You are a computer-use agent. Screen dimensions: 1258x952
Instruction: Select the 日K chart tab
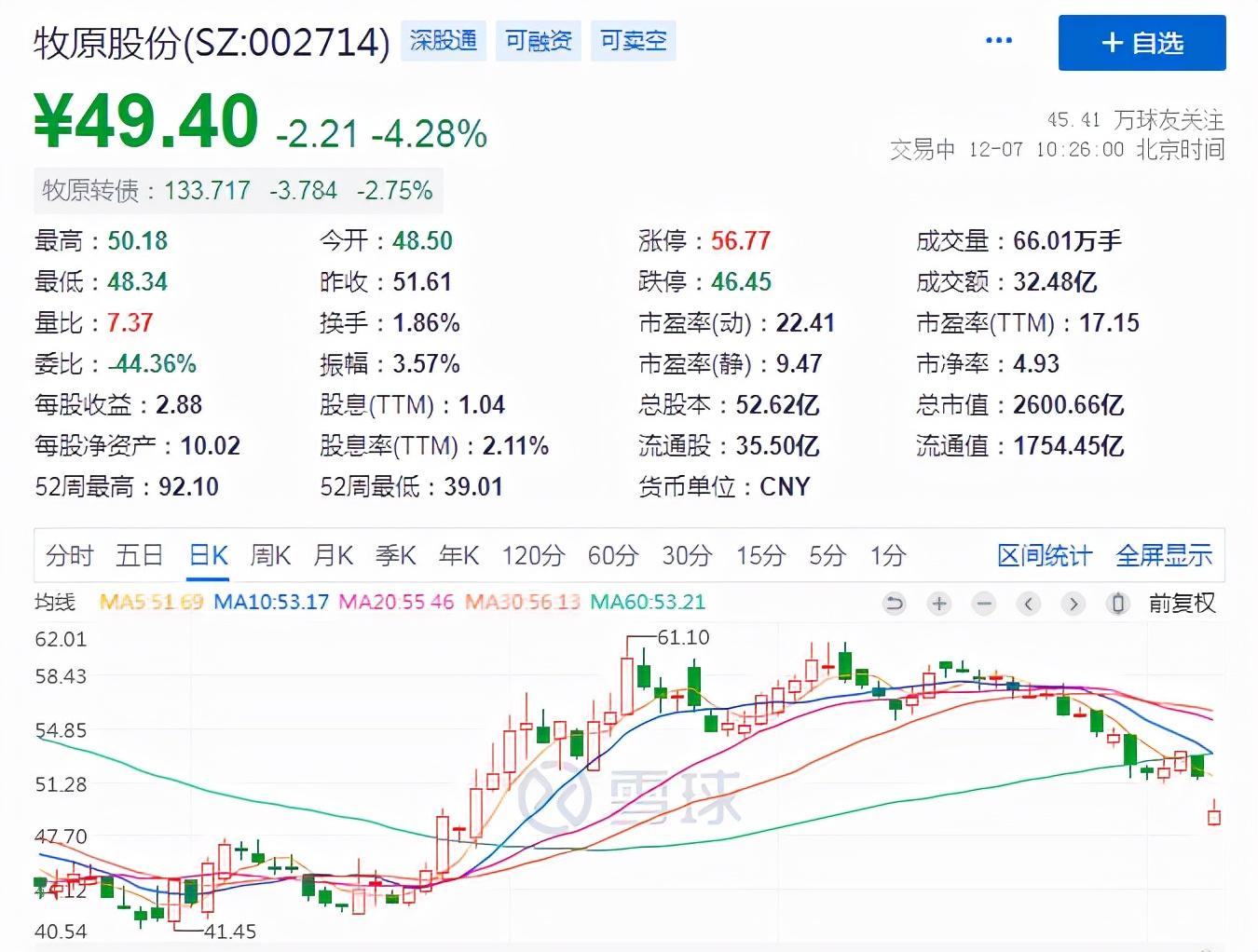[x=209, y=556]
